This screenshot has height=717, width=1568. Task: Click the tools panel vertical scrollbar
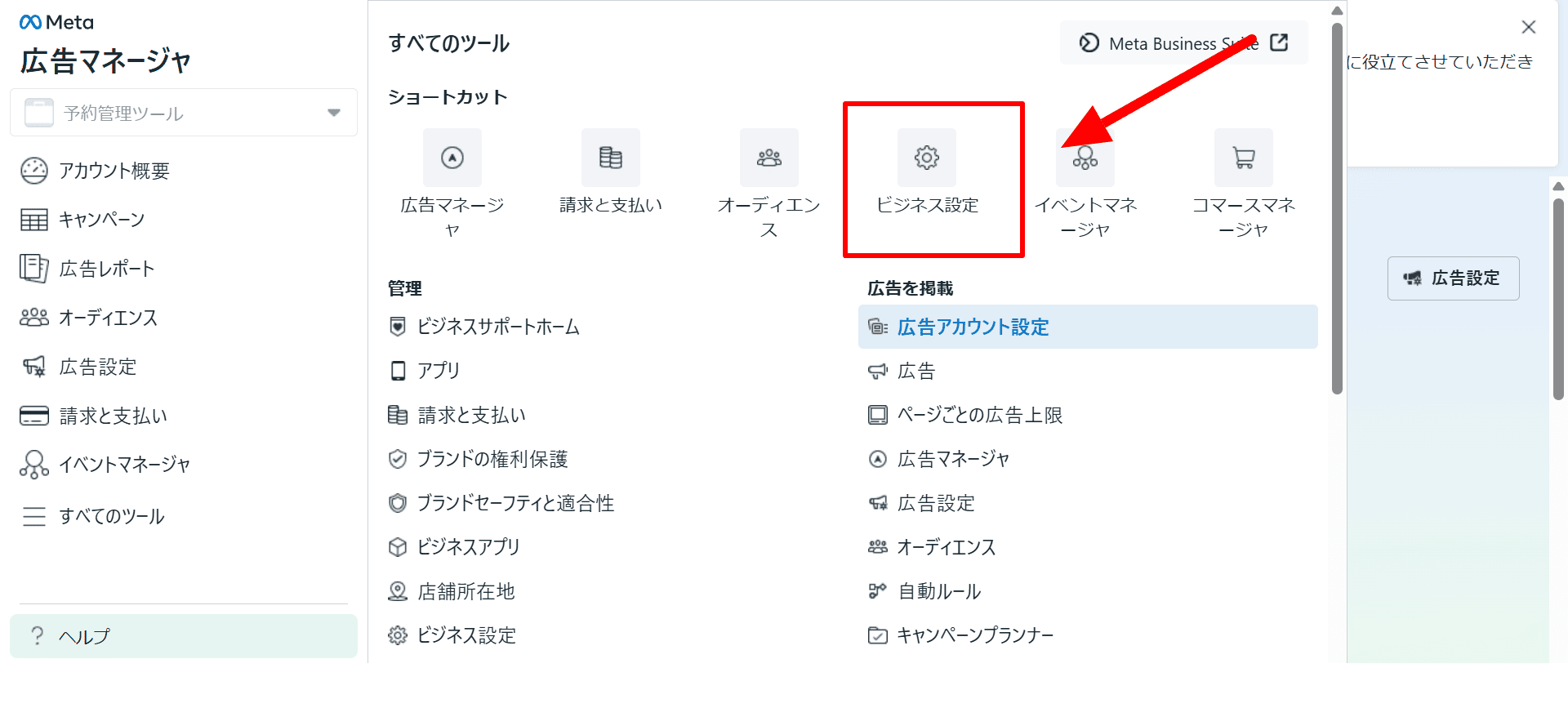1337,208
